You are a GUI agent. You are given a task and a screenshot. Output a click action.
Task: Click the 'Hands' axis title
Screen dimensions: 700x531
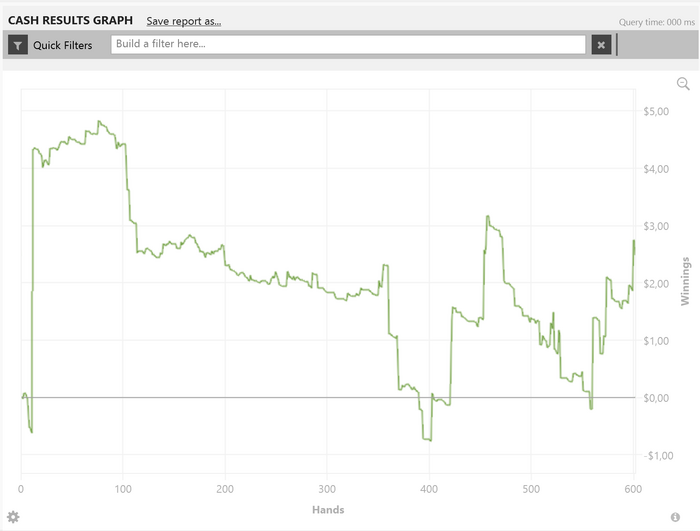click(x=328, y=510)
